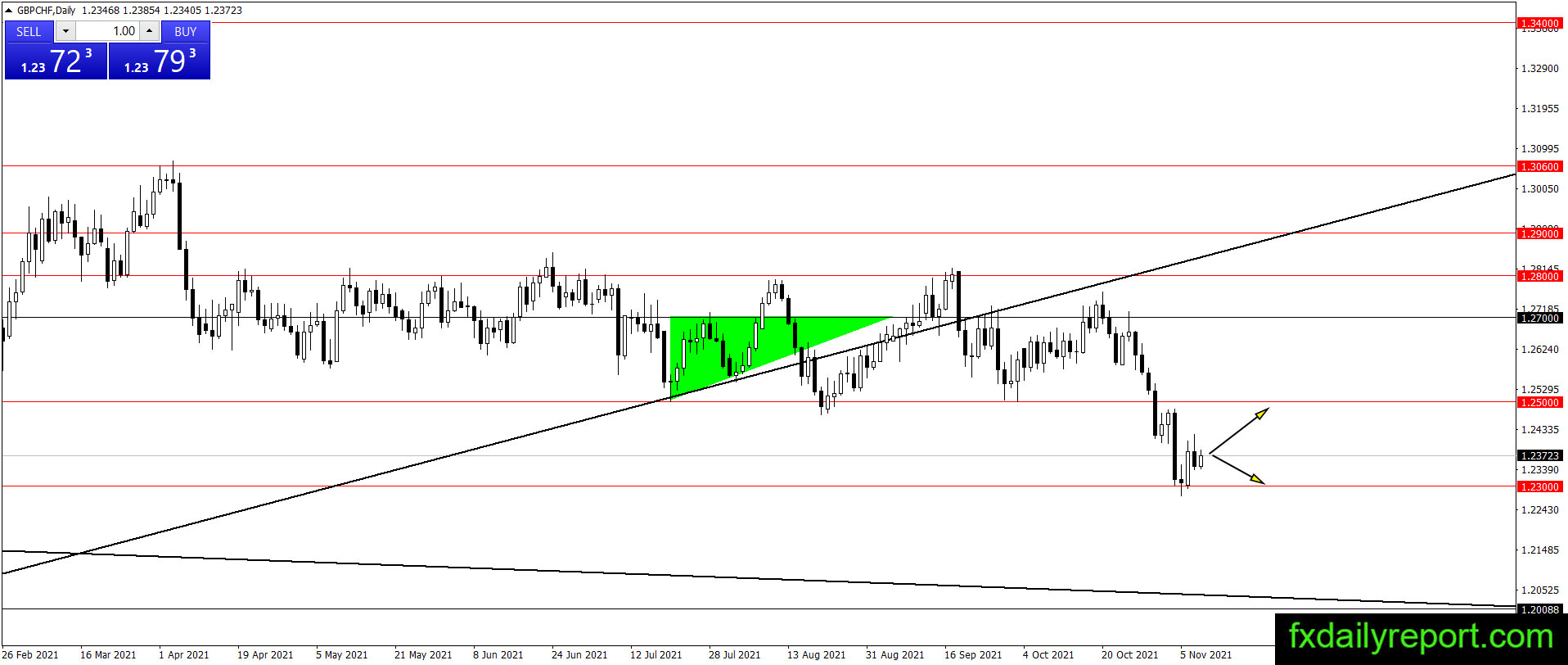Click the 21 May 2021 date label

423,654
